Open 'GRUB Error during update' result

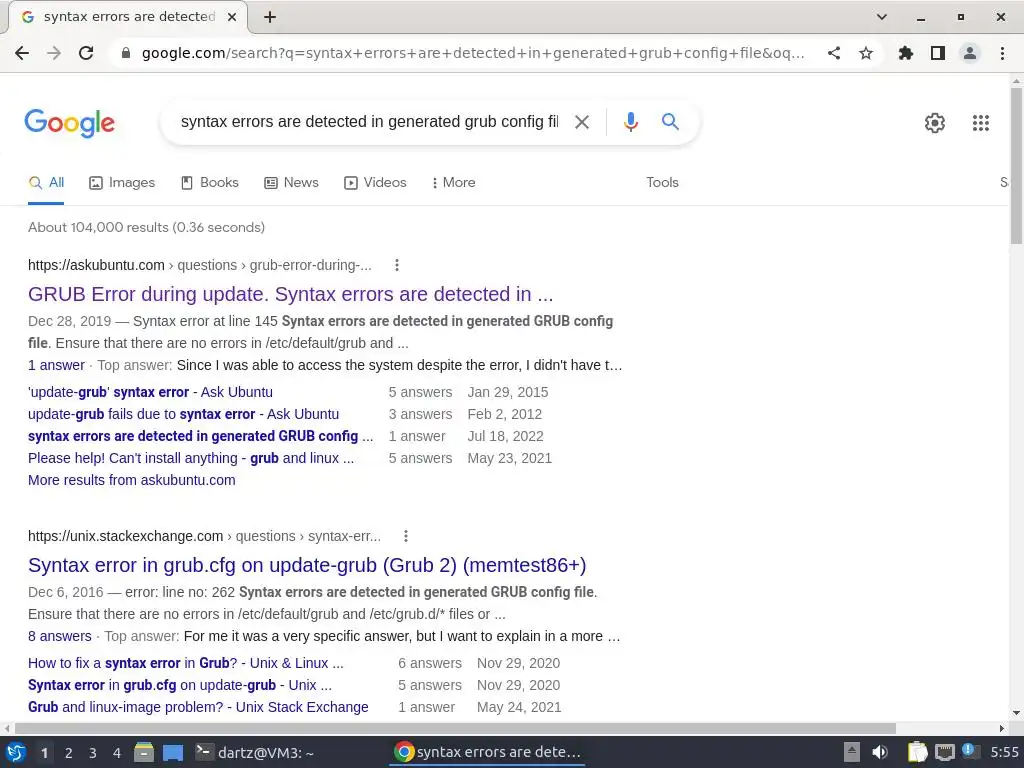tap(291, 294)
